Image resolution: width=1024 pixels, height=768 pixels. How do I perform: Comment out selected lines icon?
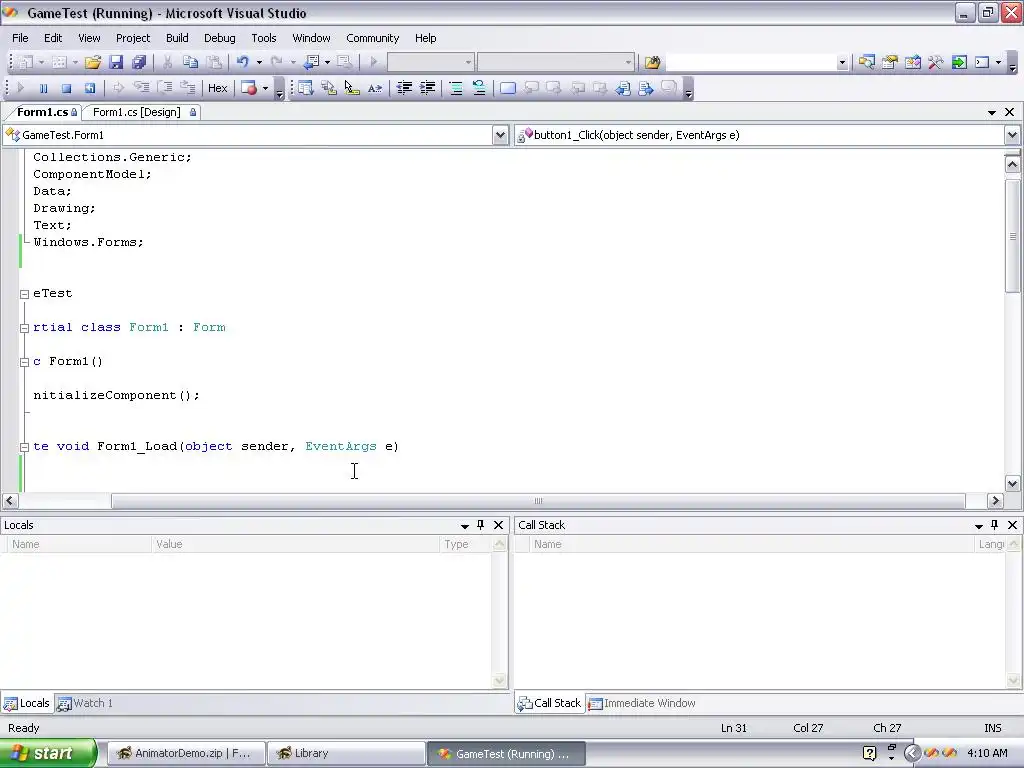[456, 88]
